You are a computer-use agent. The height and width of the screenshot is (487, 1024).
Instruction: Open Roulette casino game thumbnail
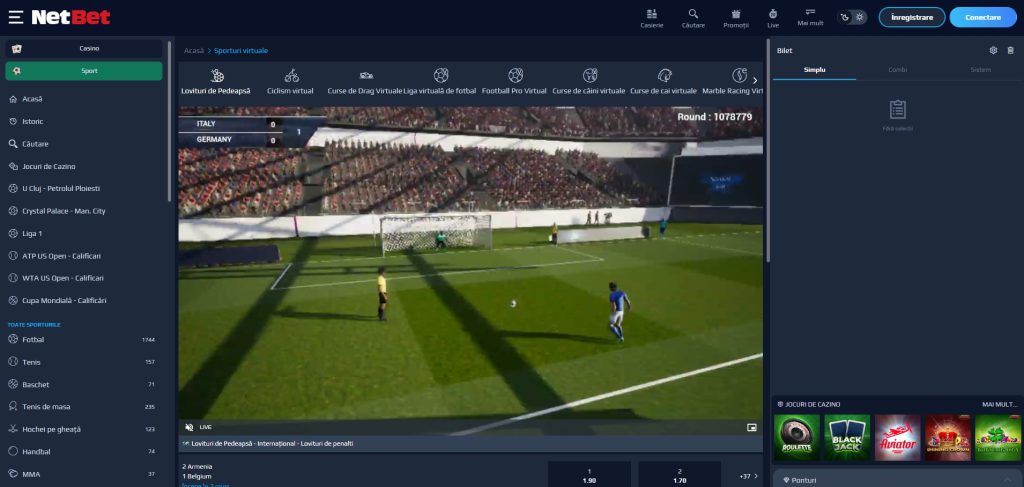[796, 437]
